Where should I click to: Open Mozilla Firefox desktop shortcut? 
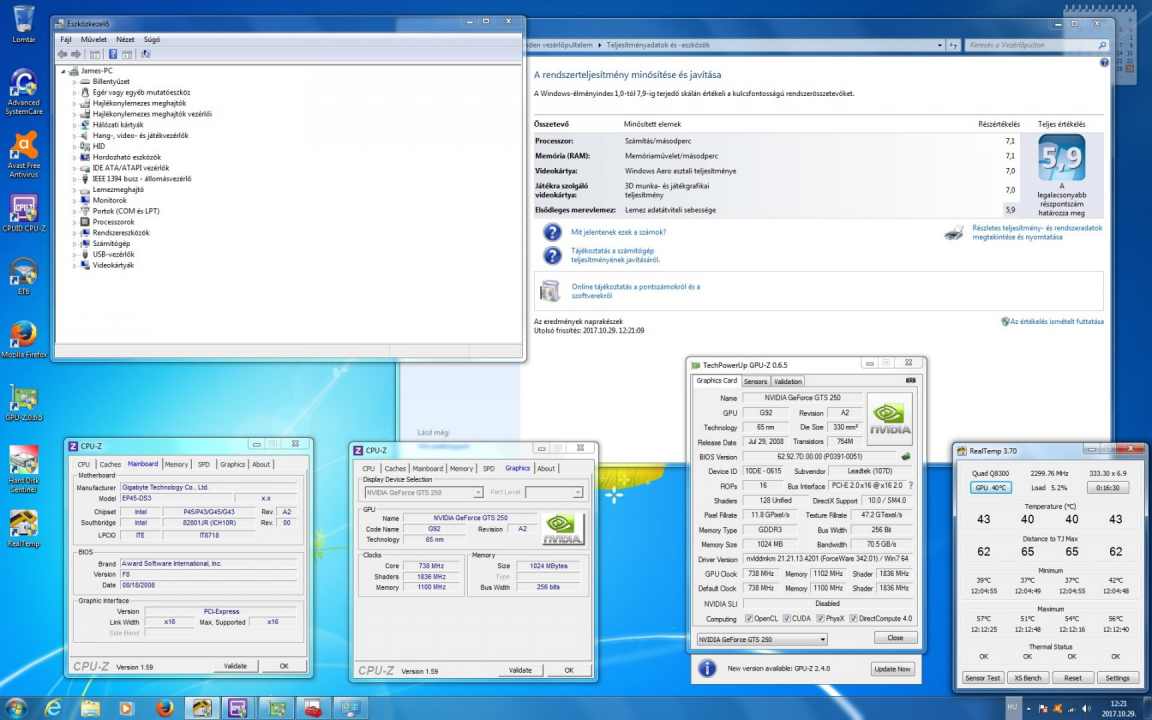coord(24,339)
